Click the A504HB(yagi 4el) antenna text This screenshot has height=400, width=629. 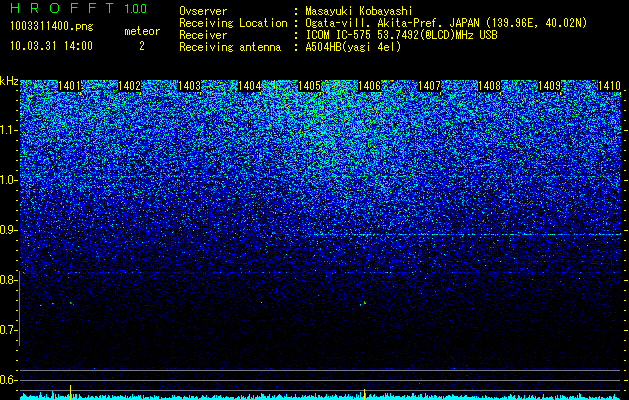tap(353, 47)
